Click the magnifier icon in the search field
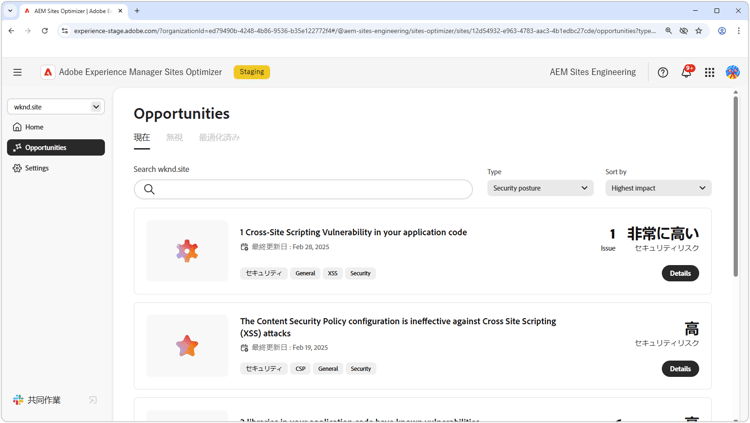This screenshot has height=423, width=750. click(x=149, y=189)
